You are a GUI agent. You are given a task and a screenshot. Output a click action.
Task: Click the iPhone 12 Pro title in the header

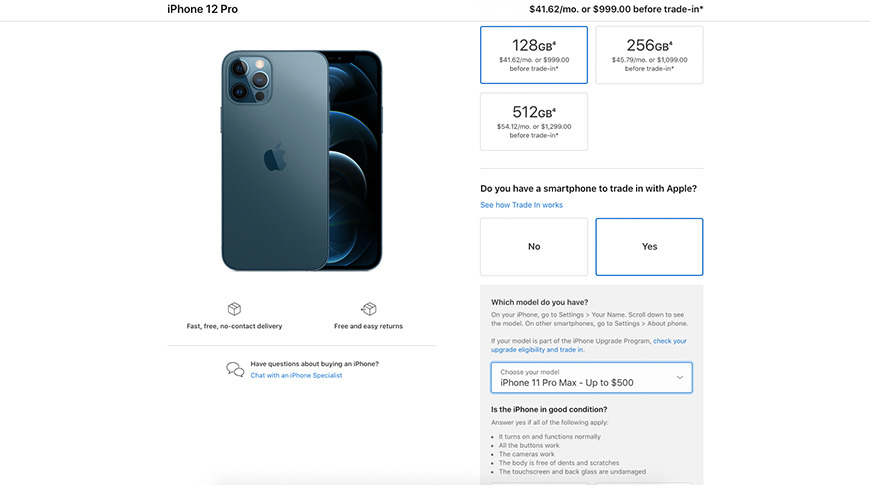(203, 9)
